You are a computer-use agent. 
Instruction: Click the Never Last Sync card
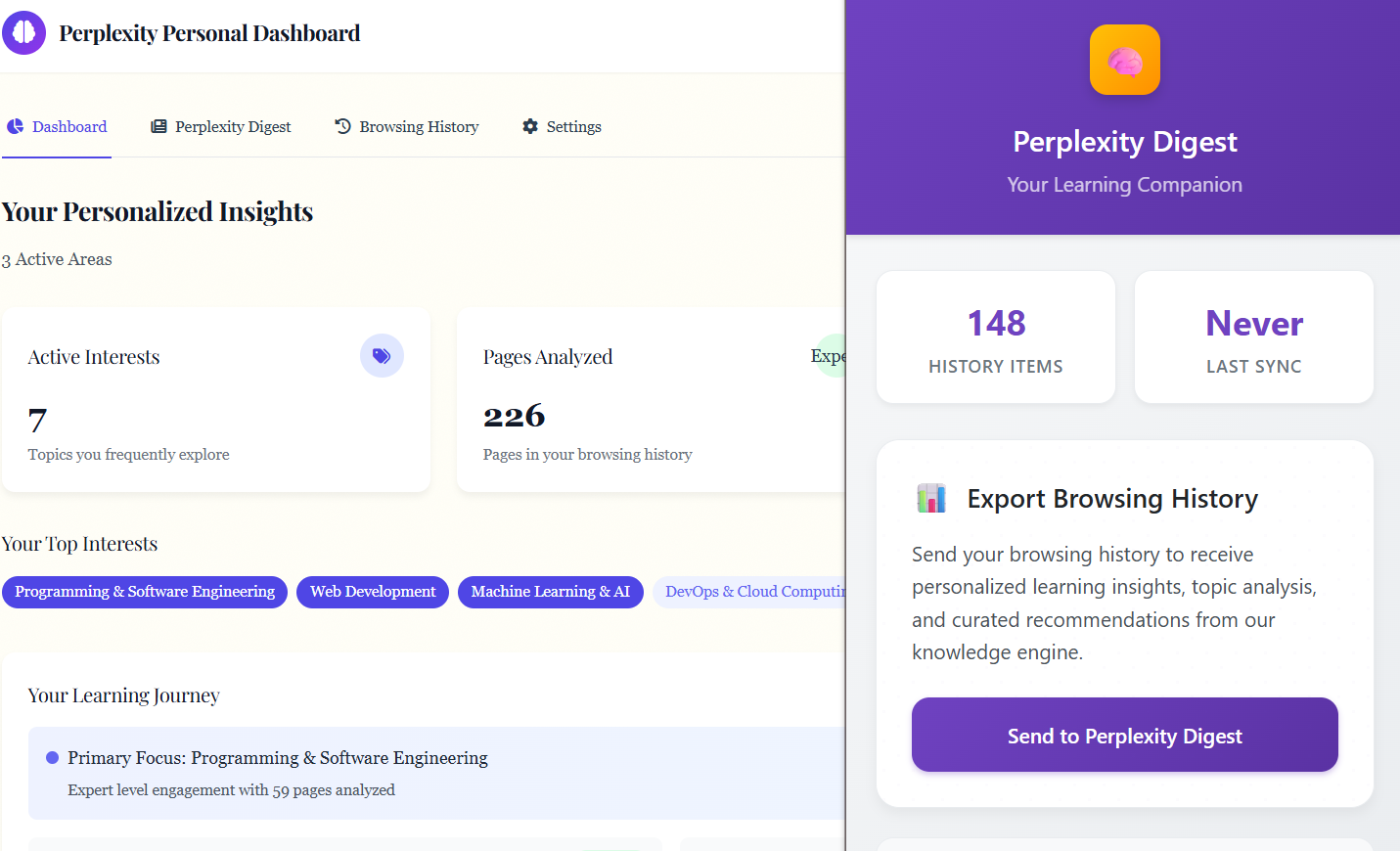1254,337
